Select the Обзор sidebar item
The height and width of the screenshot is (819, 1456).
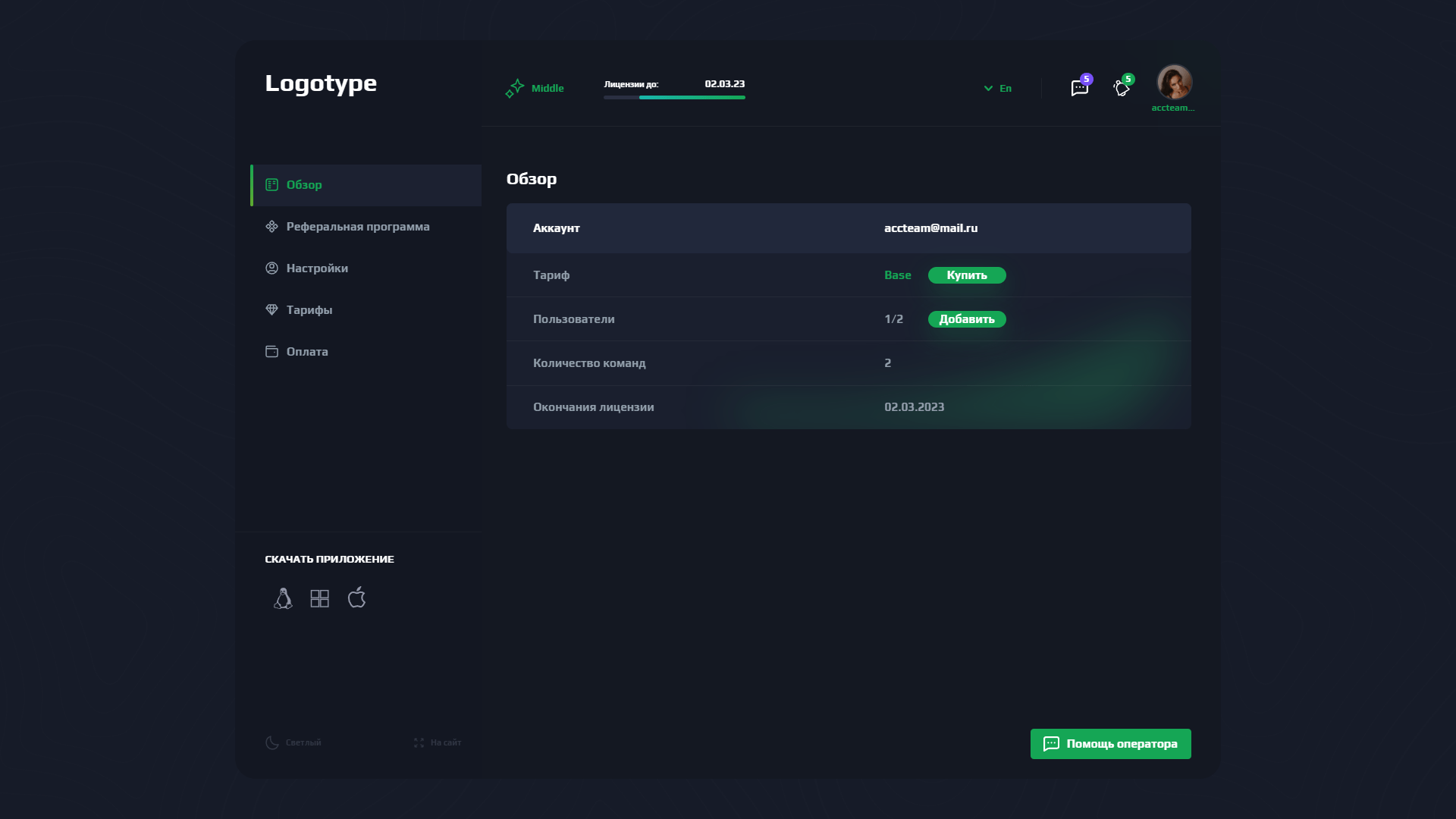pyautogui.click(x=366, y=185)
